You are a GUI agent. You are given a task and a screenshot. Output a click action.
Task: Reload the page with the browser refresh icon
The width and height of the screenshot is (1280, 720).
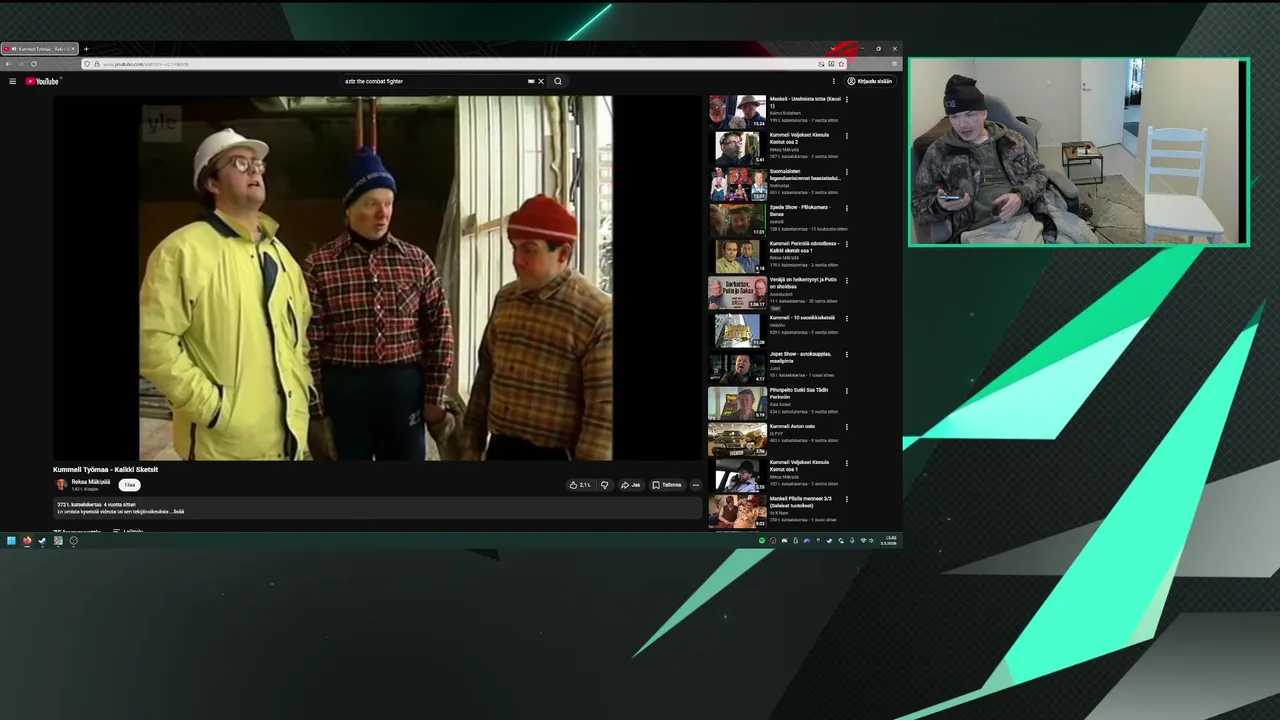33,64
